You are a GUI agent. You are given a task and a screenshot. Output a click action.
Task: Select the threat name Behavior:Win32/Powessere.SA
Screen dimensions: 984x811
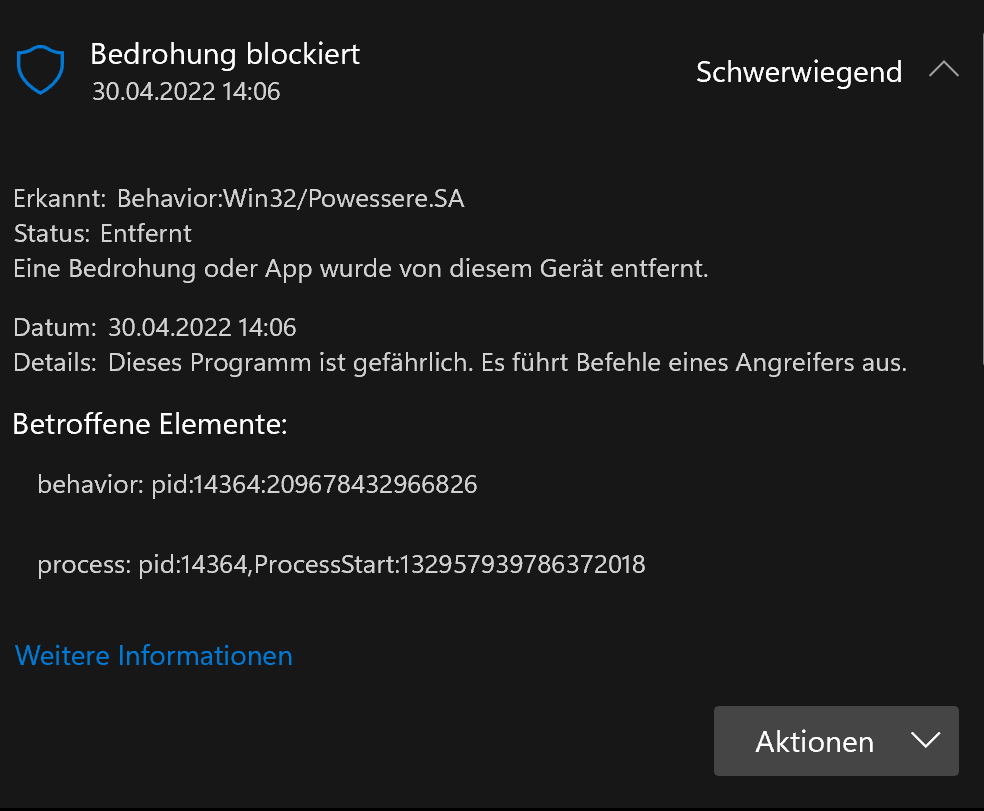[x=290, y=199]
